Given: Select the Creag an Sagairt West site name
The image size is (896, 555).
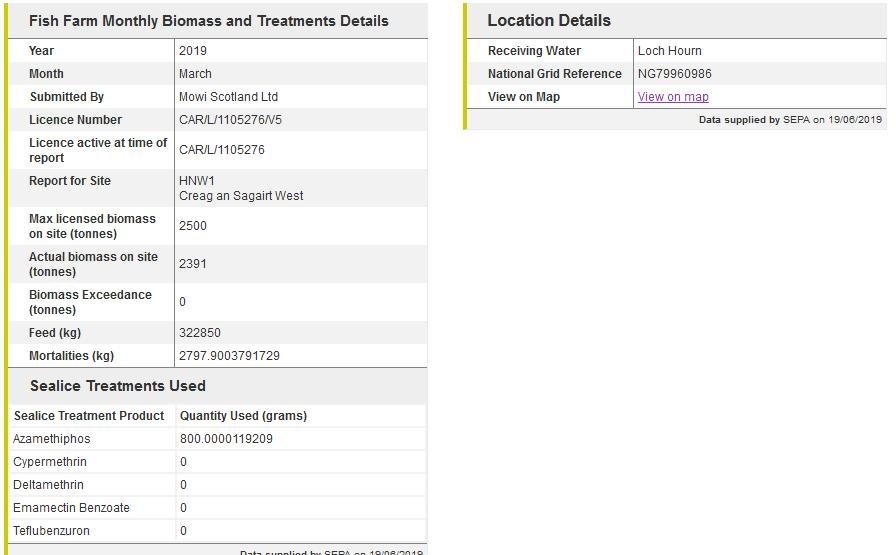Looking at the screenshot, I should [241, 196].
